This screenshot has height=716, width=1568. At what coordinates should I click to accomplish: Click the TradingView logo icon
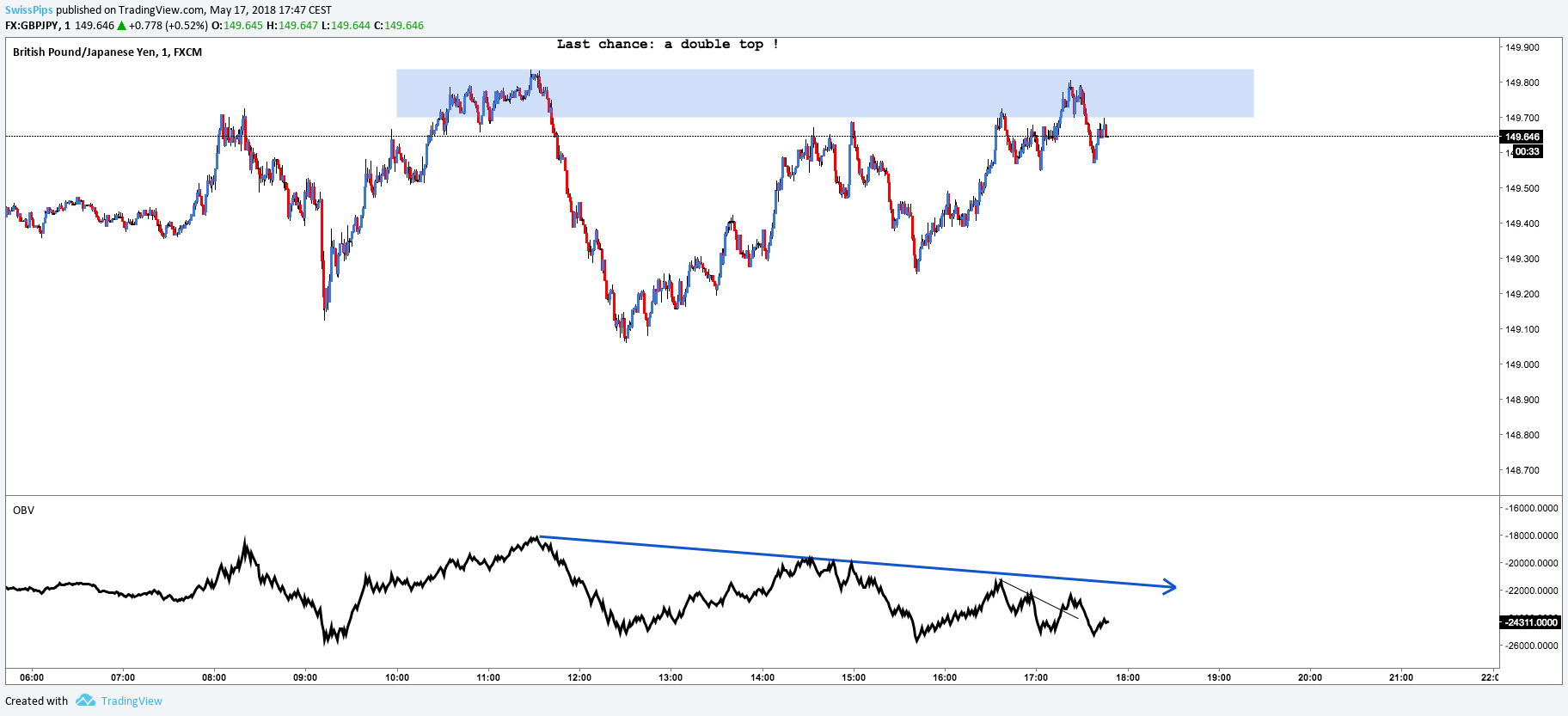(85, 701)
